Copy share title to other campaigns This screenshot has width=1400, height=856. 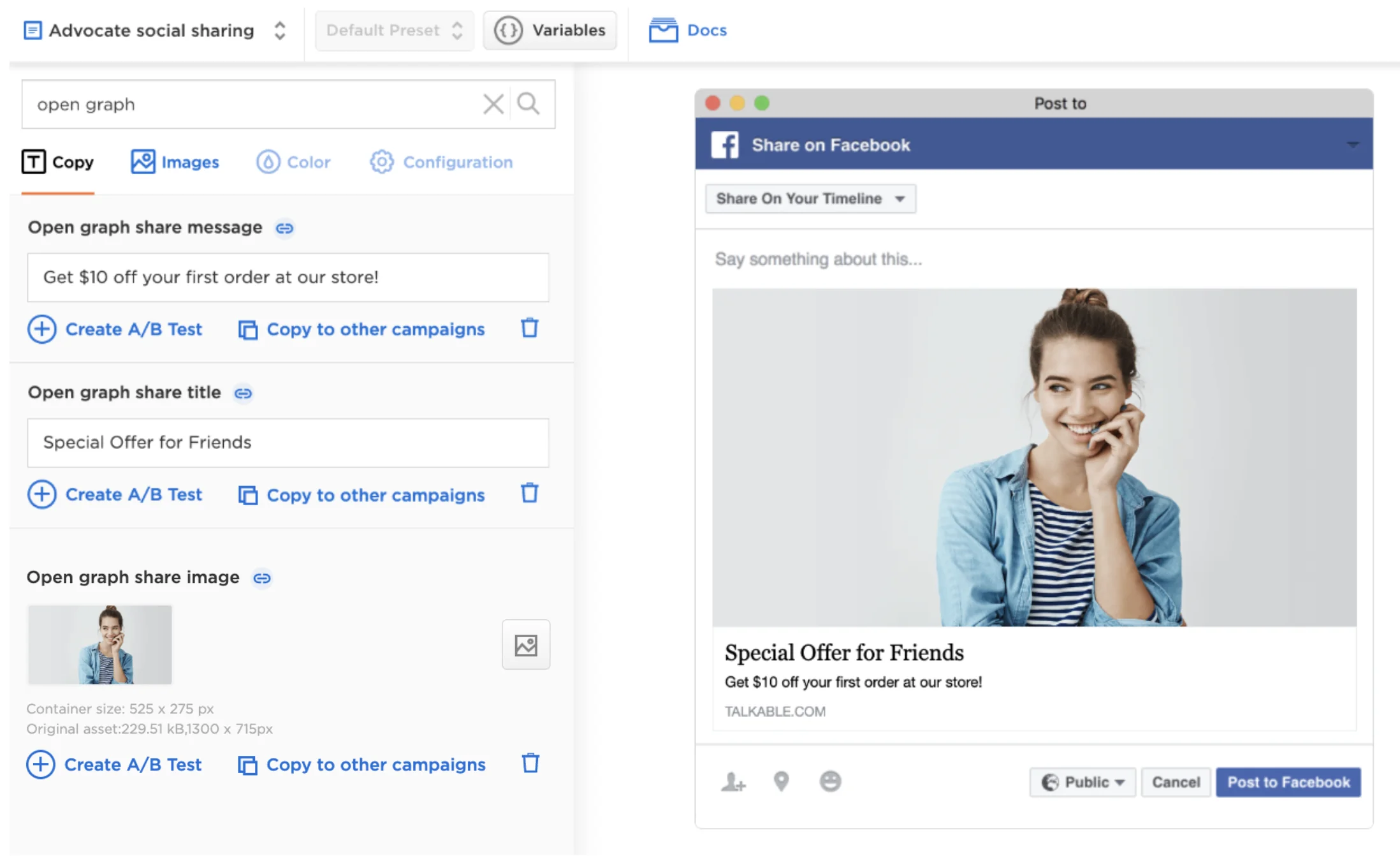(361, 495)
